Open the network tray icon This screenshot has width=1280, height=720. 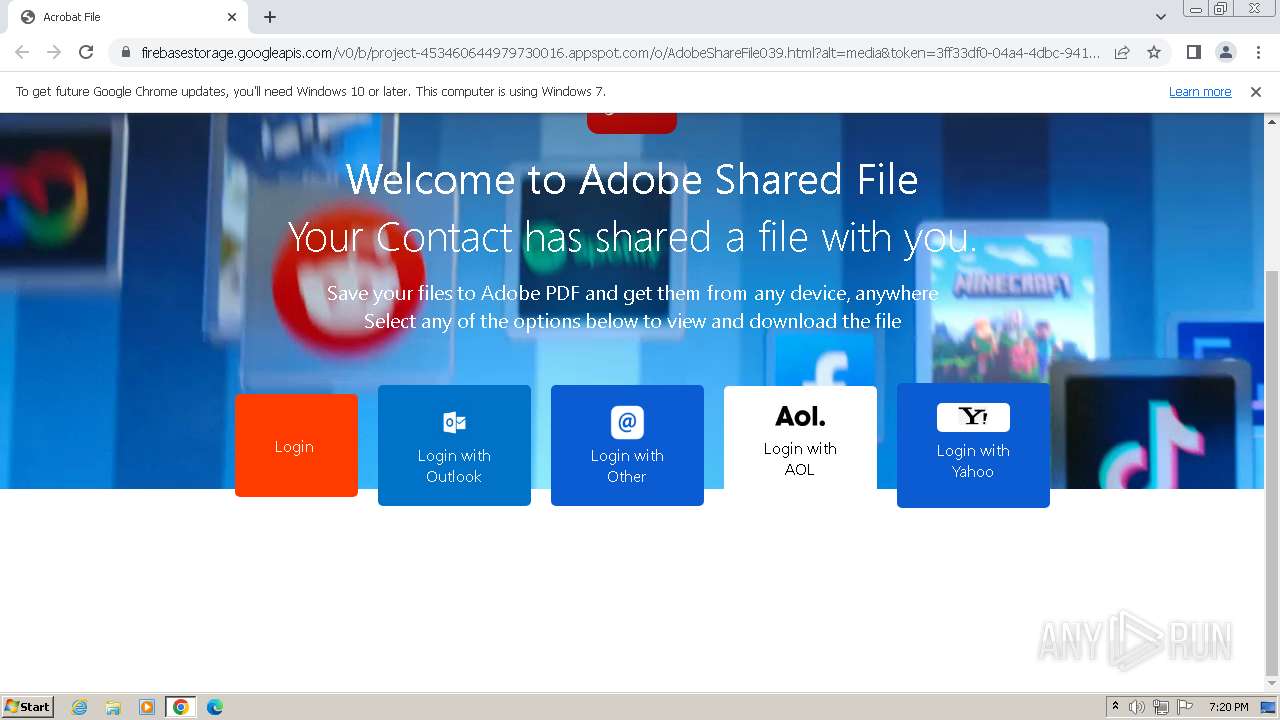[x=1161, y=707]
